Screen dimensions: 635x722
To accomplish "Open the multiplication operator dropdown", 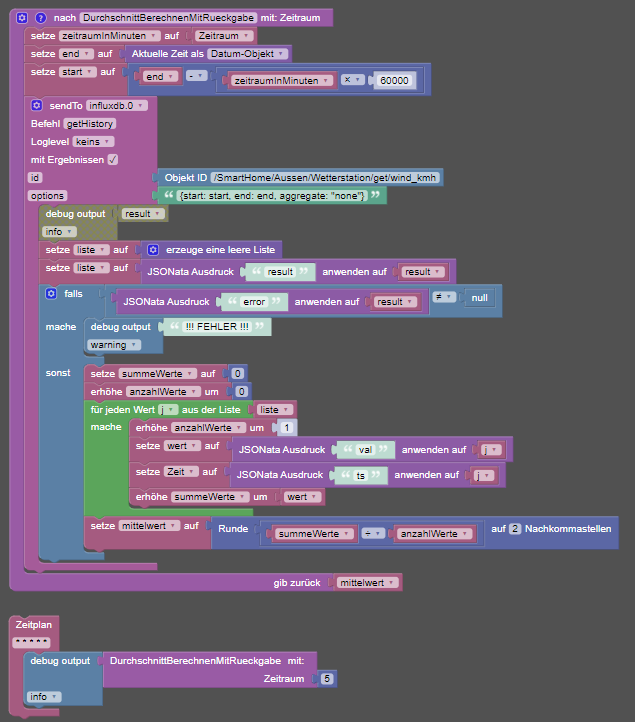I will click(x=353, y=80).
